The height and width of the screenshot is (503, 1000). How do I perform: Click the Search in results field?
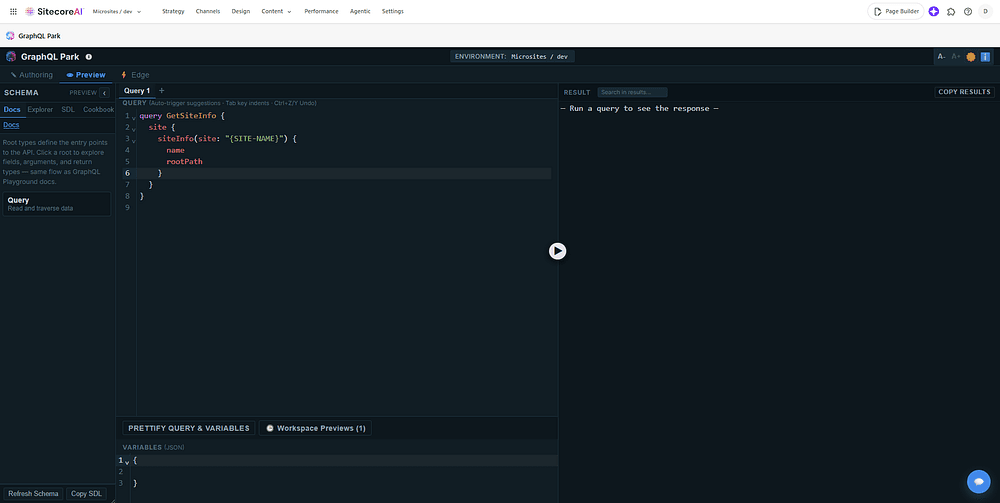point(632,92)
